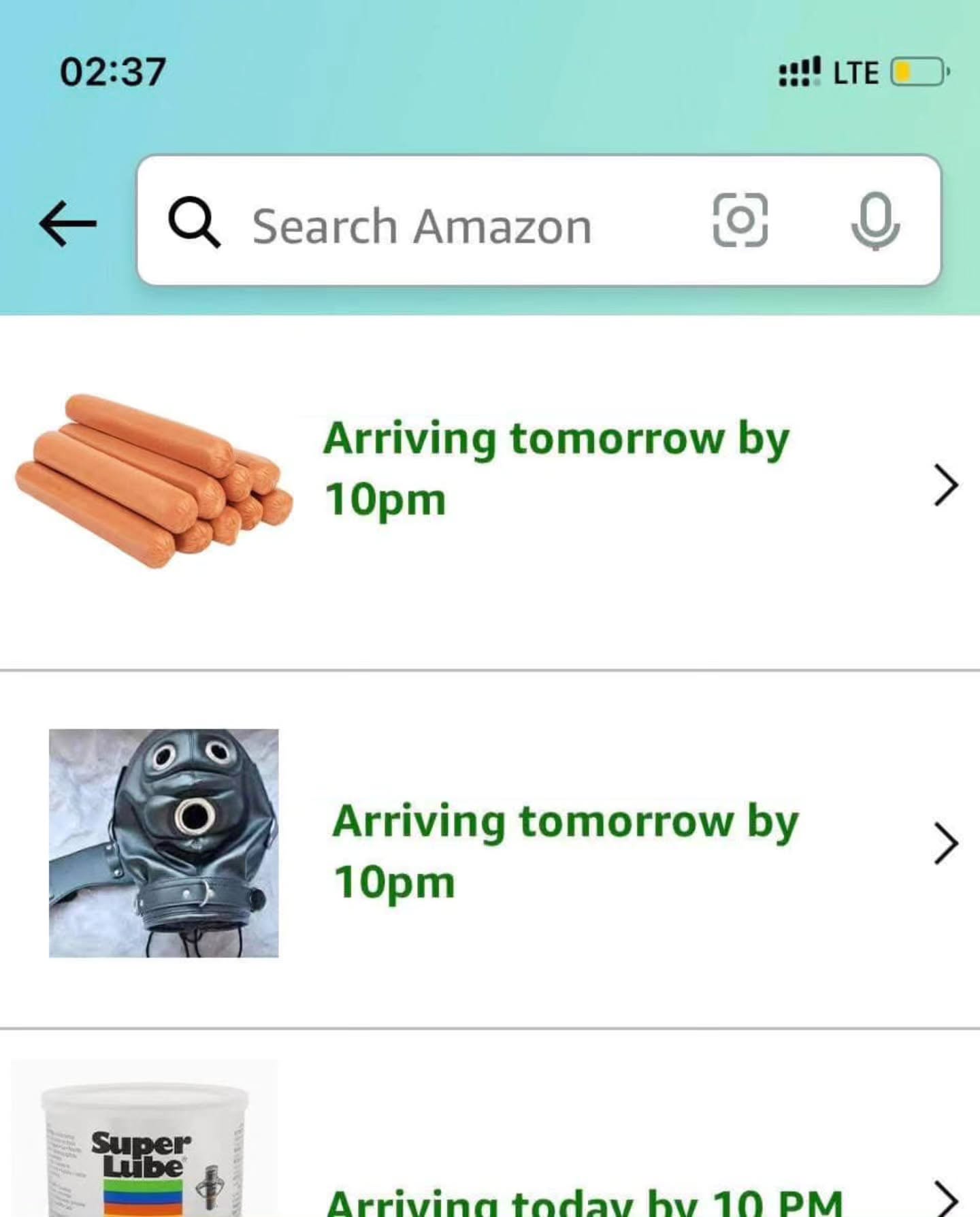Click the battery status icon
980x1217 pixels.
point(919,72)
